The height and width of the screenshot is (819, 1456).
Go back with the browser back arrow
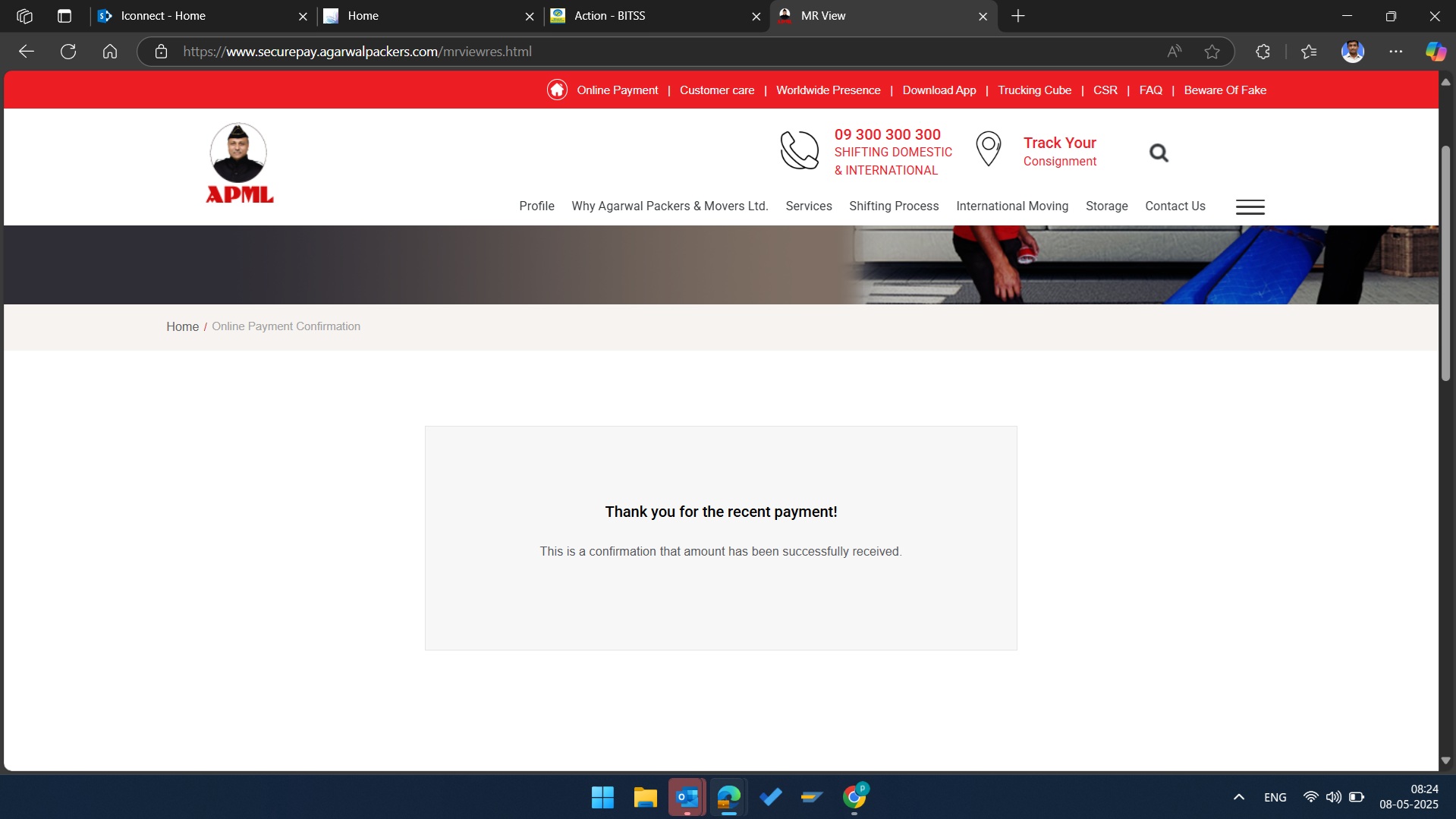point(27,52)
